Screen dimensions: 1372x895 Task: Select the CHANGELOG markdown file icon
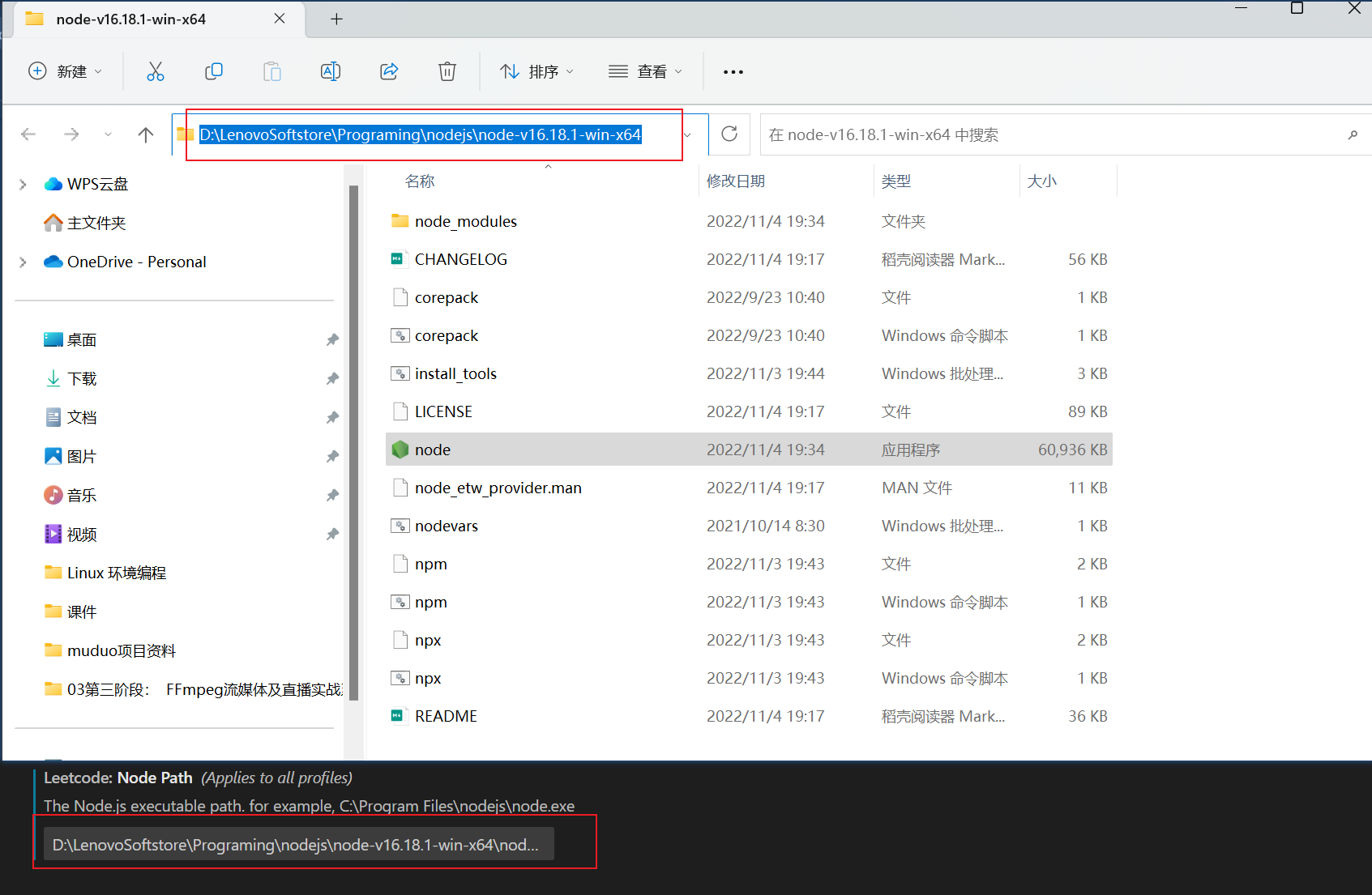tap(398, 259)
